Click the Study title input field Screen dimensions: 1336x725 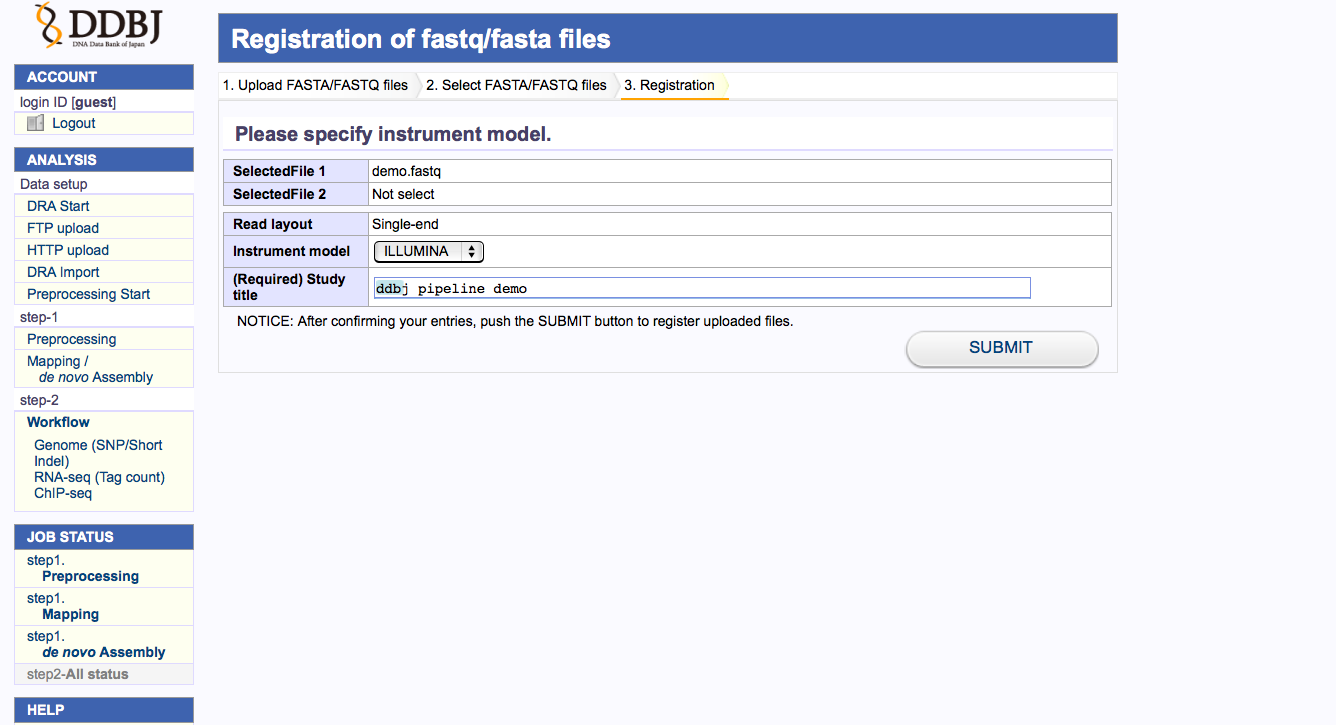coord(701,288)
